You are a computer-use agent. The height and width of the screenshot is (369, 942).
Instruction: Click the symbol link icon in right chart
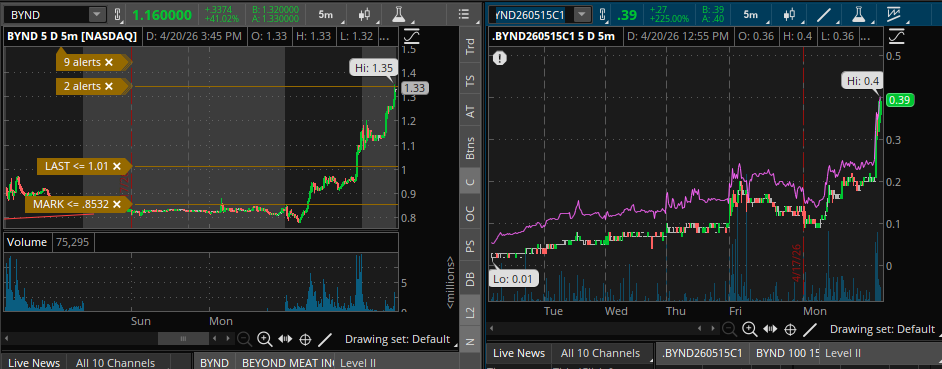603,14
